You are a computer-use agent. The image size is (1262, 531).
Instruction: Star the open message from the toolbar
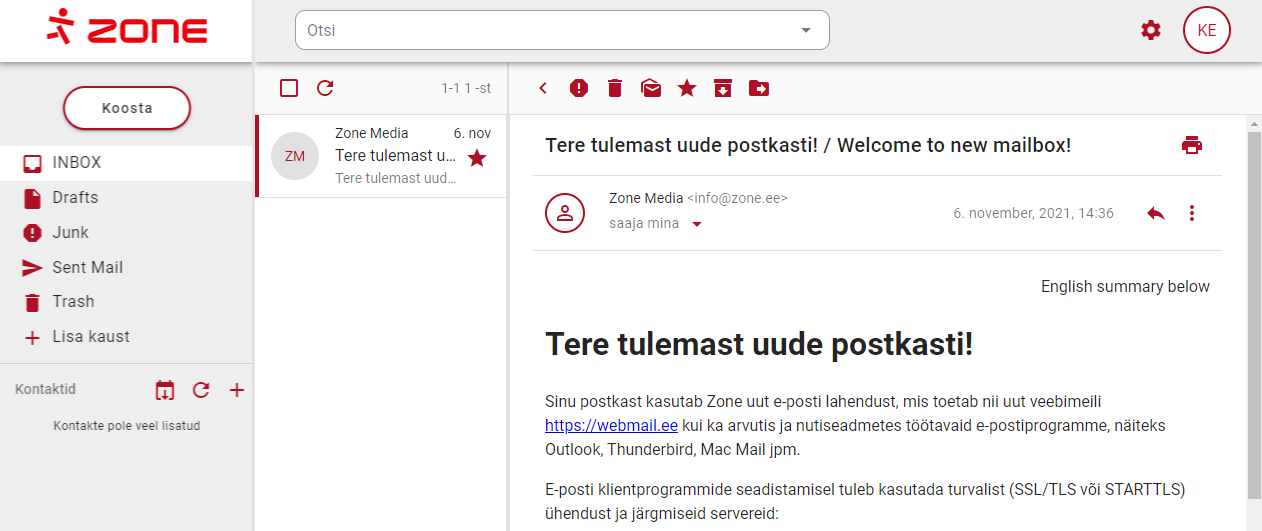click(x=687, y=88)
